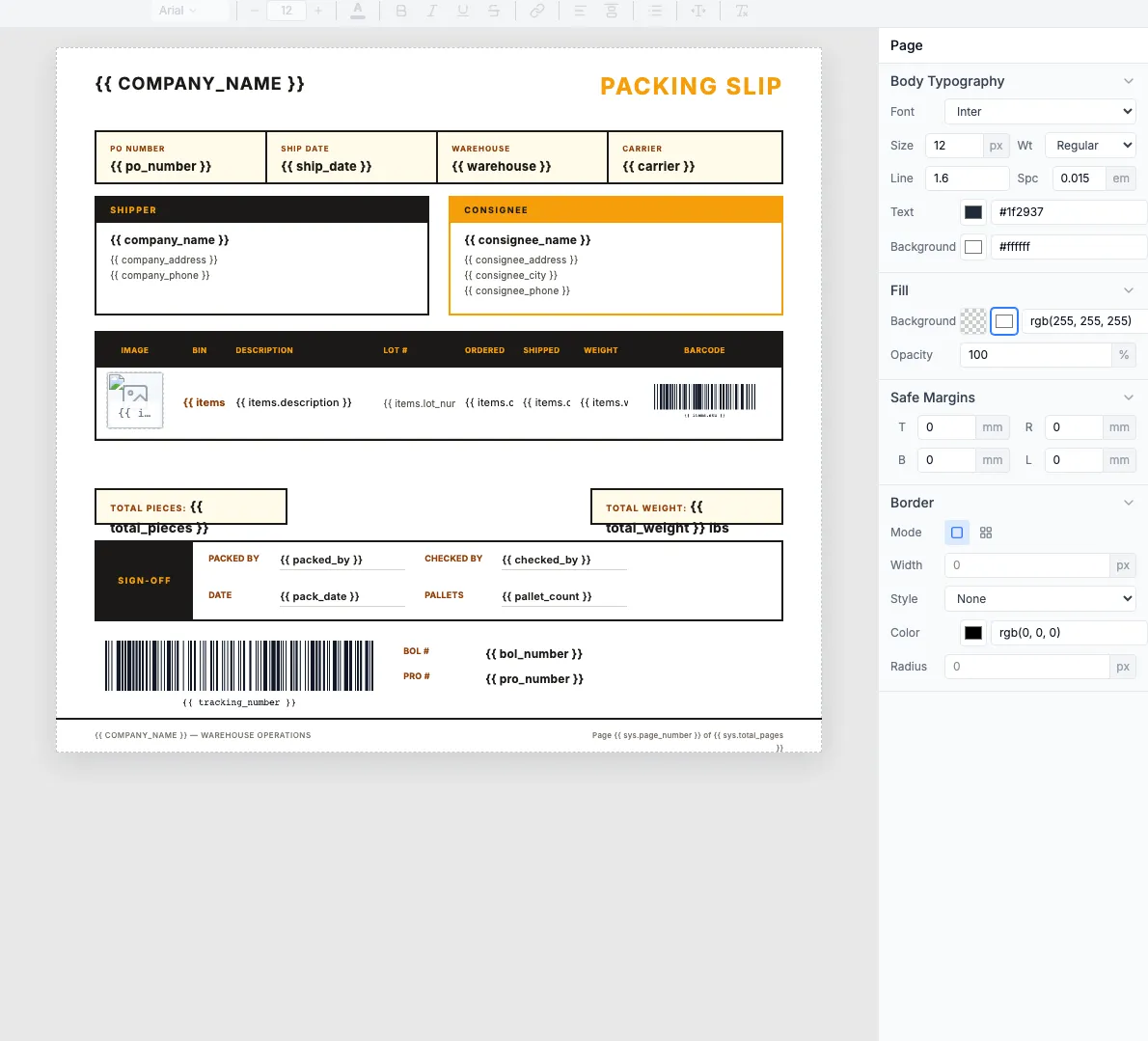The height and width of the screenshot is (1041, 1148).
Task: Select the uniform border Mode icon
Action: (956, 532)
